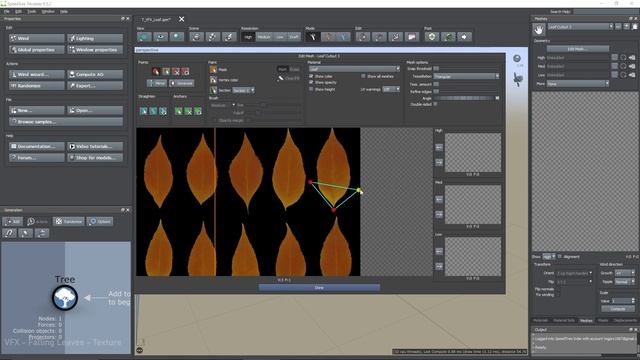Click the Wind button in Properties
640x360 pixels.
[x=37, y=38]
